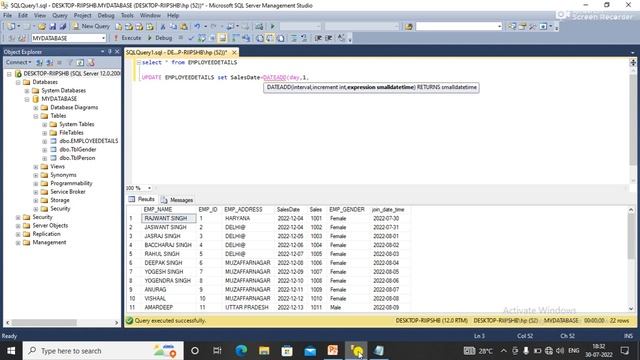Click the Paste toolbar icon
Screen dimensions: 640x360
(184, 27)
